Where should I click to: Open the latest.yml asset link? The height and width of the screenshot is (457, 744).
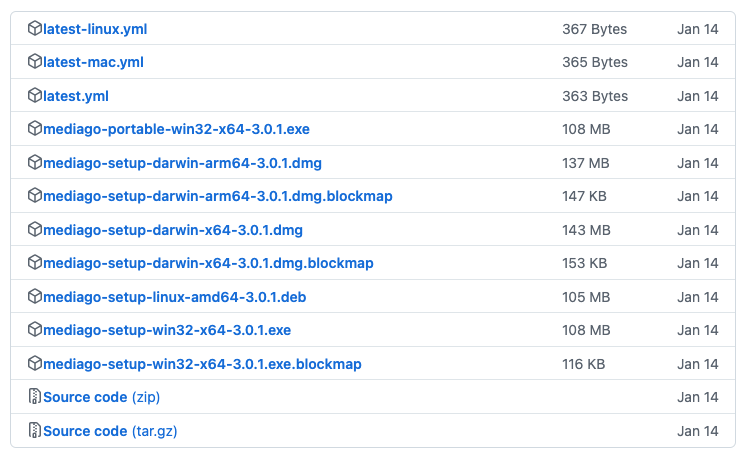(x=76, y=96)
